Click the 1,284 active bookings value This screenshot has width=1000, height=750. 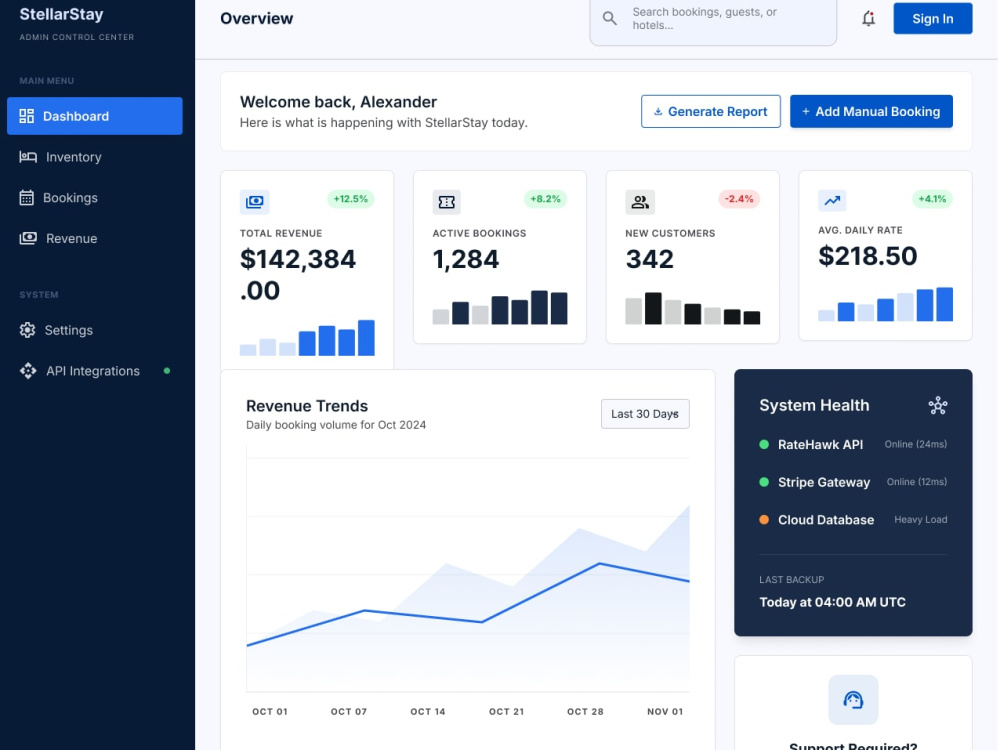pyautogui.click(x=466, y=260)
